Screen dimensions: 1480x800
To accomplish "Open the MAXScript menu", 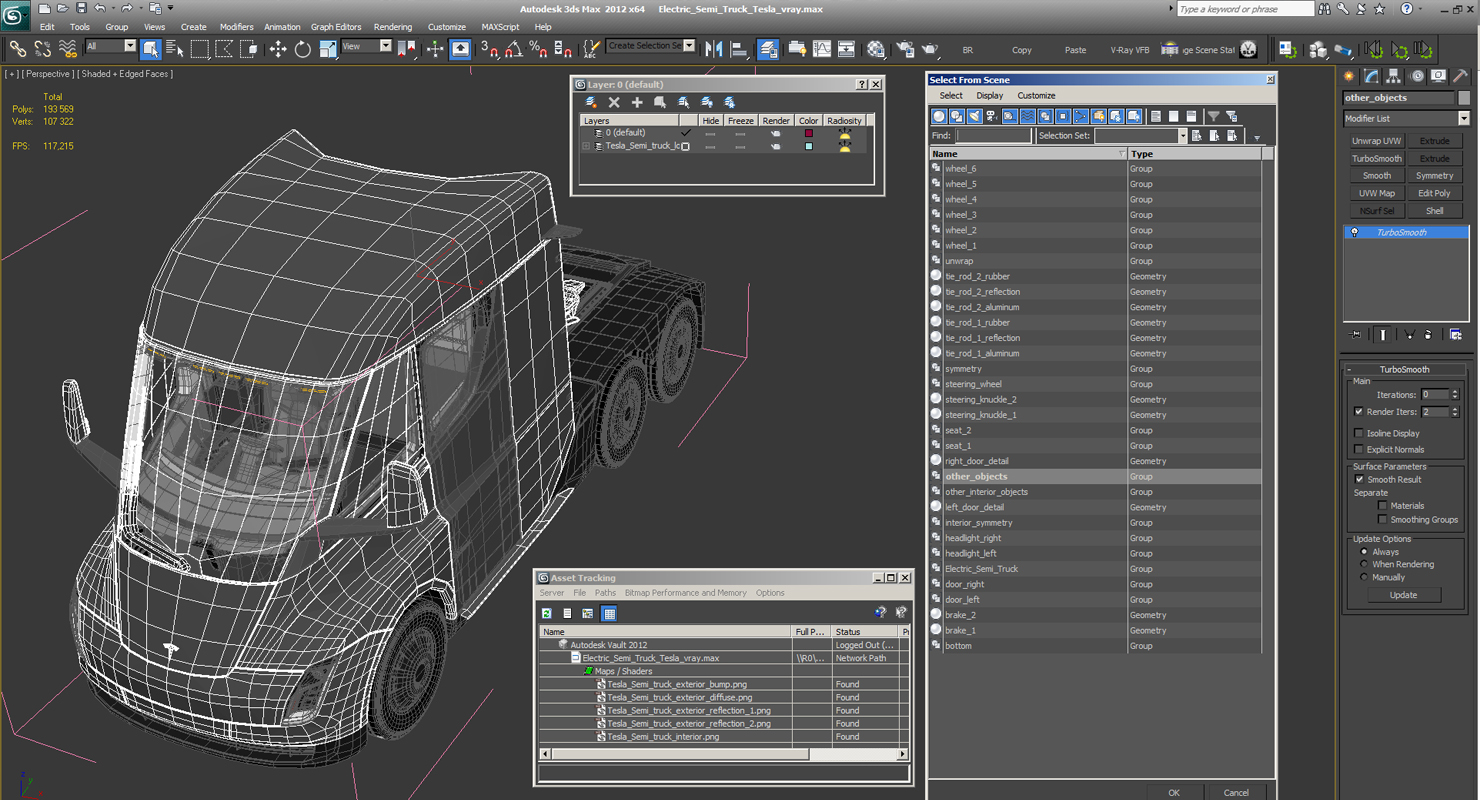I will [500, 27].
